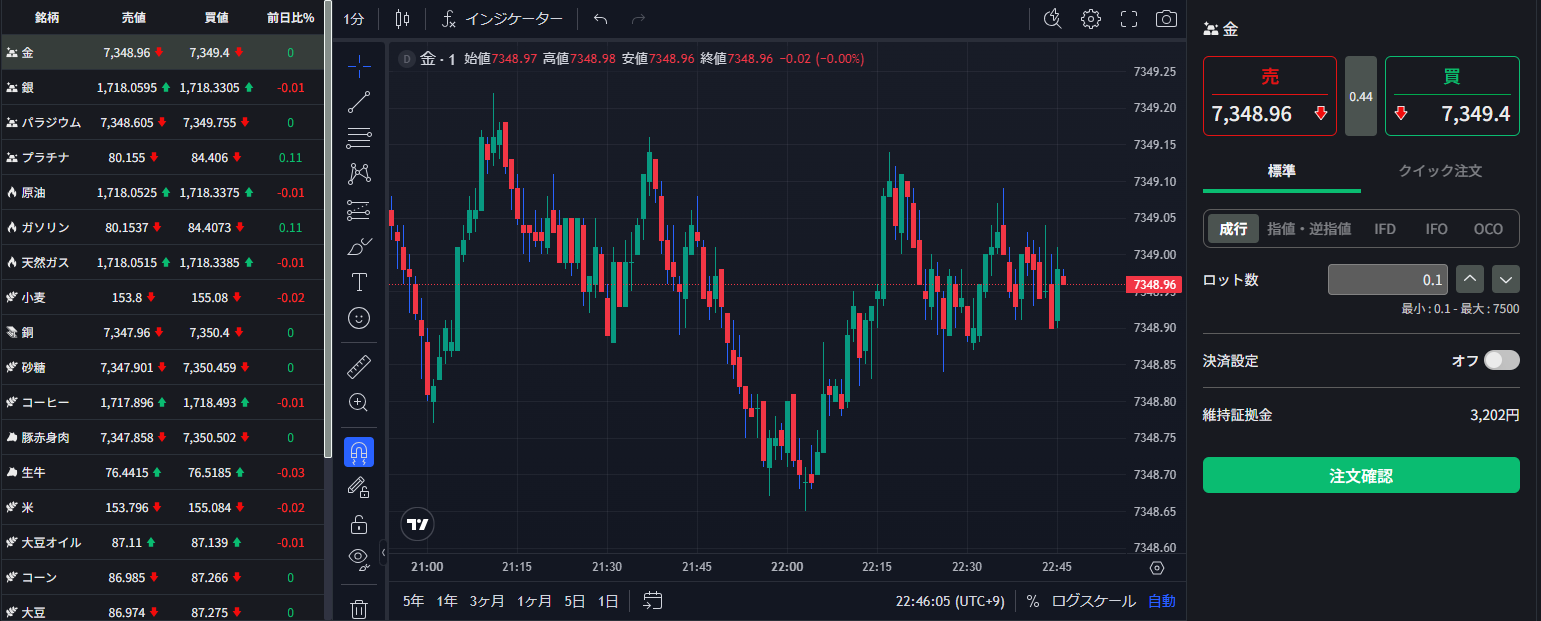Take a chart snapshot with camera icon
The image size is (1541, 621).
click(1166, 19)
